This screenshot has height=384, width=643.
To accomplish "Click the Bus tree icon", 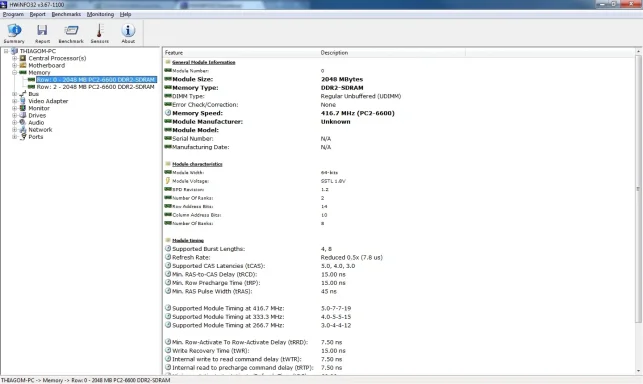I will (23, 94).
